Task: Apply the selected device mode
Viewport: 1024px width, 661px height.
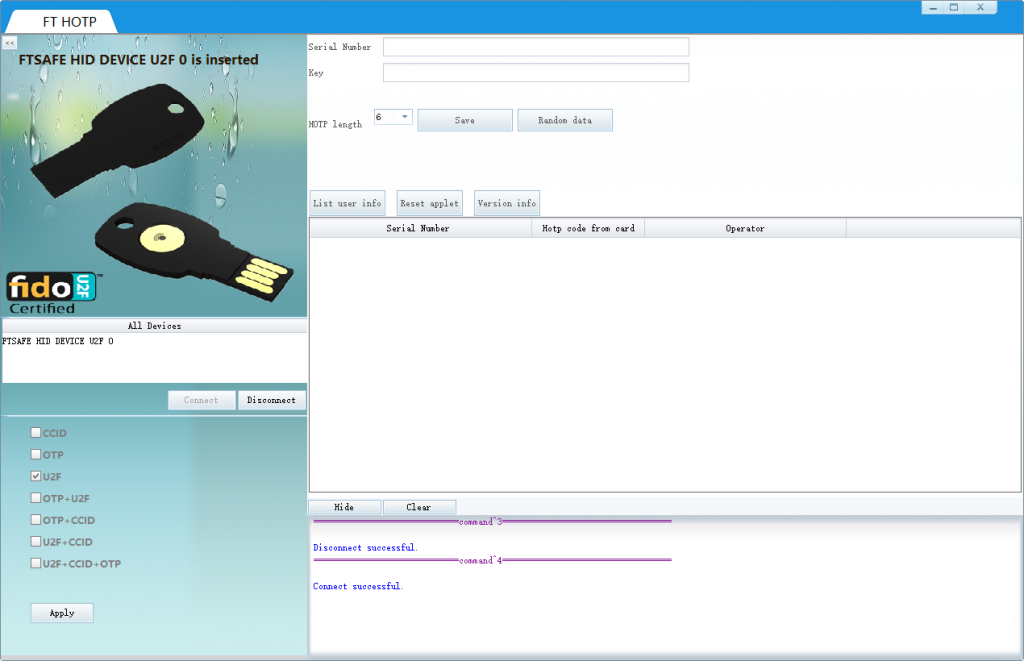Action: 61,612
